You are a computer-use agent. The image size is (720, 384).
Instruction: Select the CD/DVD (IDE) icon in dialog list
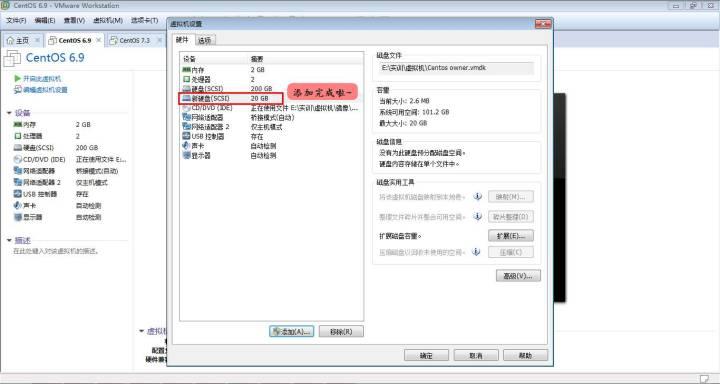(x=186, y=108)
